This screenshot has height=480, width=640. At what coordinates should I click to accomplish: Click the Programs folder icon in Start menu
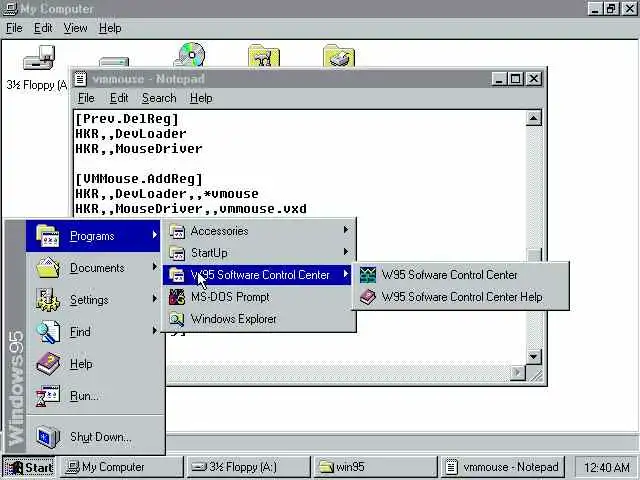48,236
